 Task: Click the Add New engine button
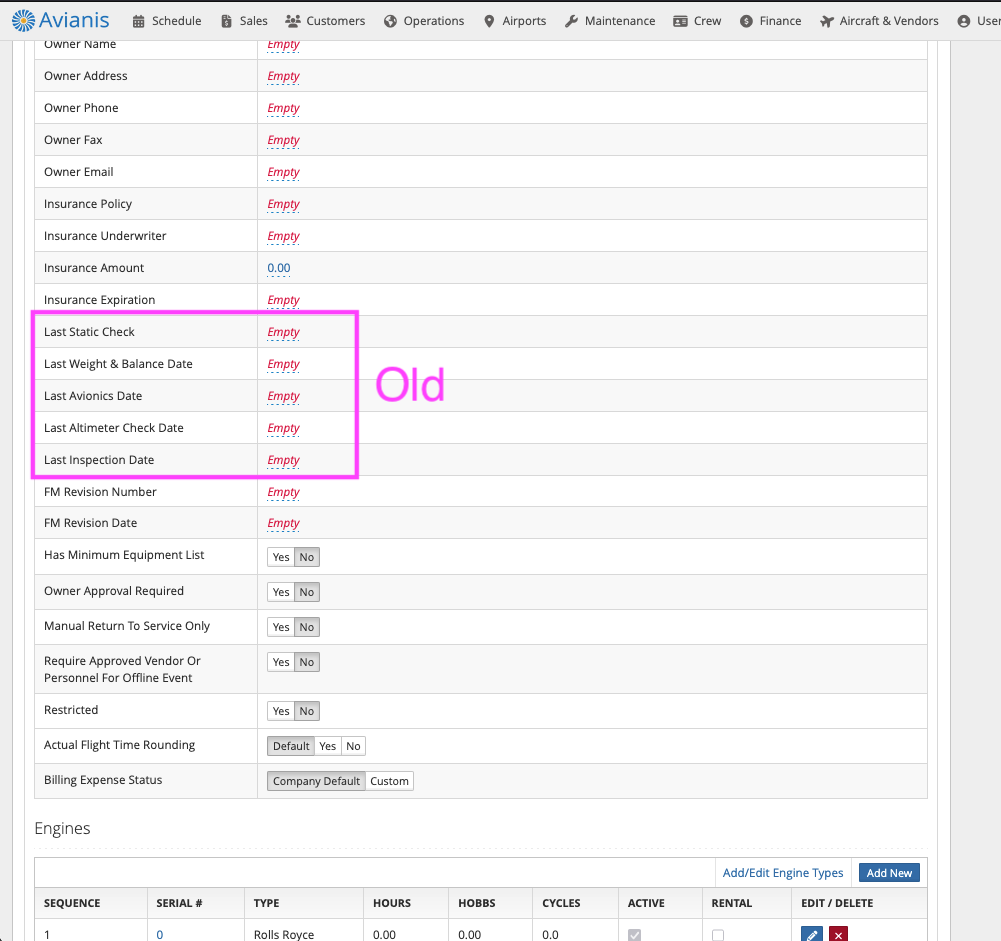point(889,873)
